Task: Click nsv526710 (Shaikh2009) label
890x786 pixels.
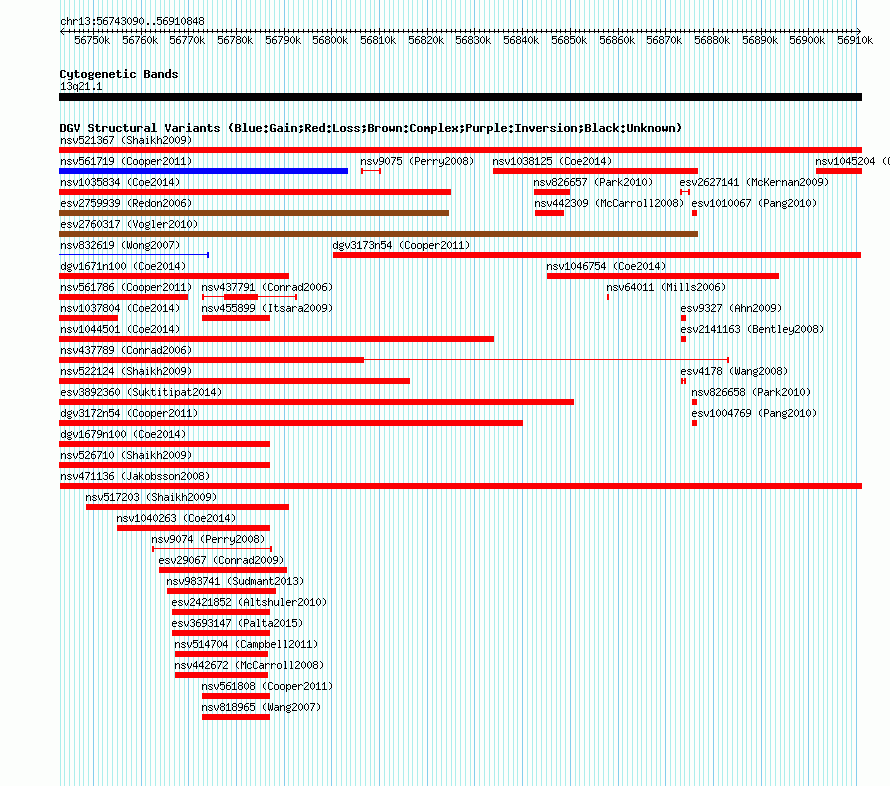Action: click(126, 455)
